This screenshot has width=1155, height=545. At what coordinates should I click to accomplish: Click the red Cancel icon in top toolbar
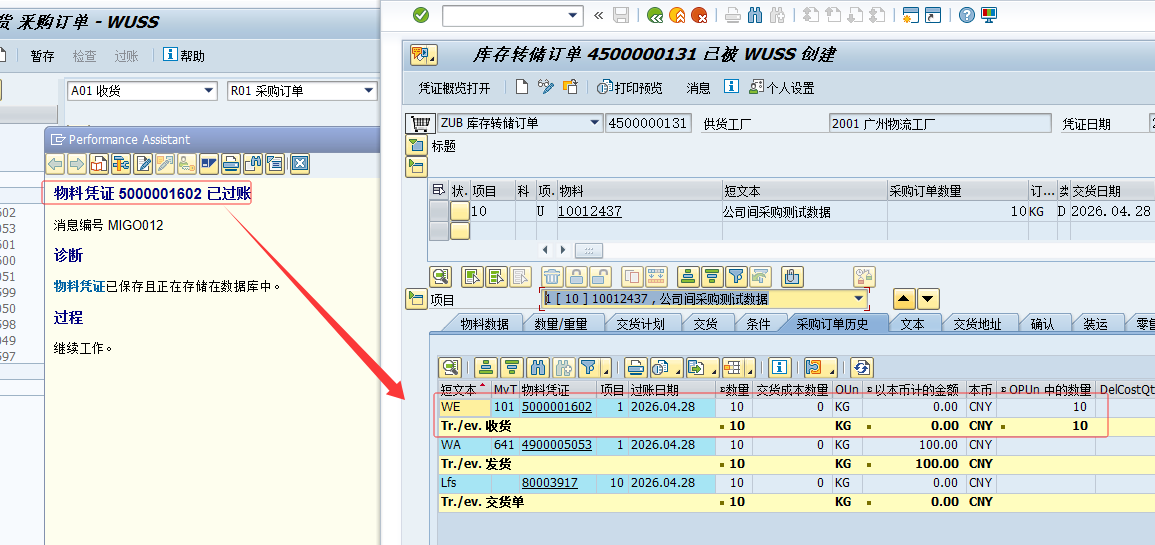[700, 15]
